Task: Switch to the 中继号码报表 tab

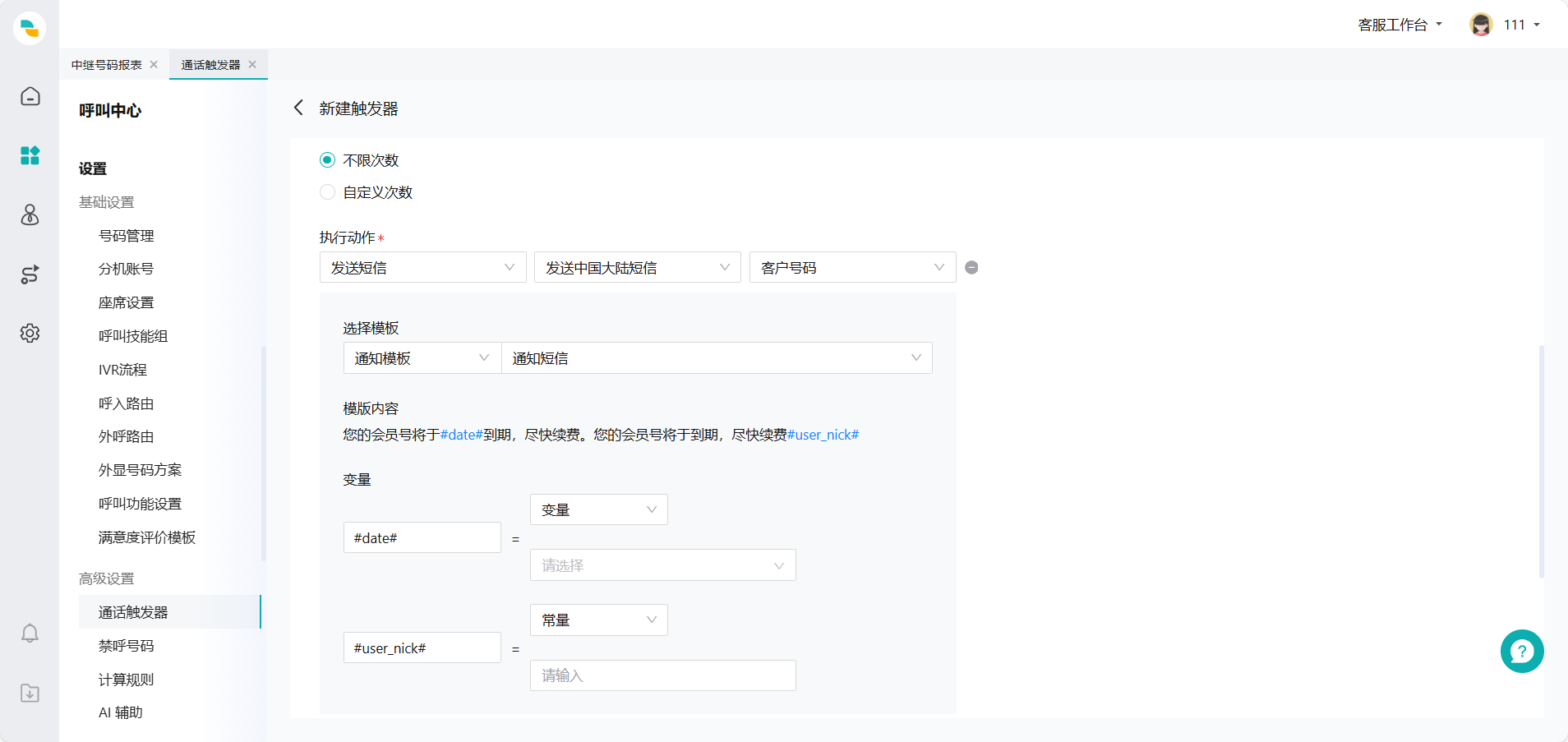Action: point(106,65)
